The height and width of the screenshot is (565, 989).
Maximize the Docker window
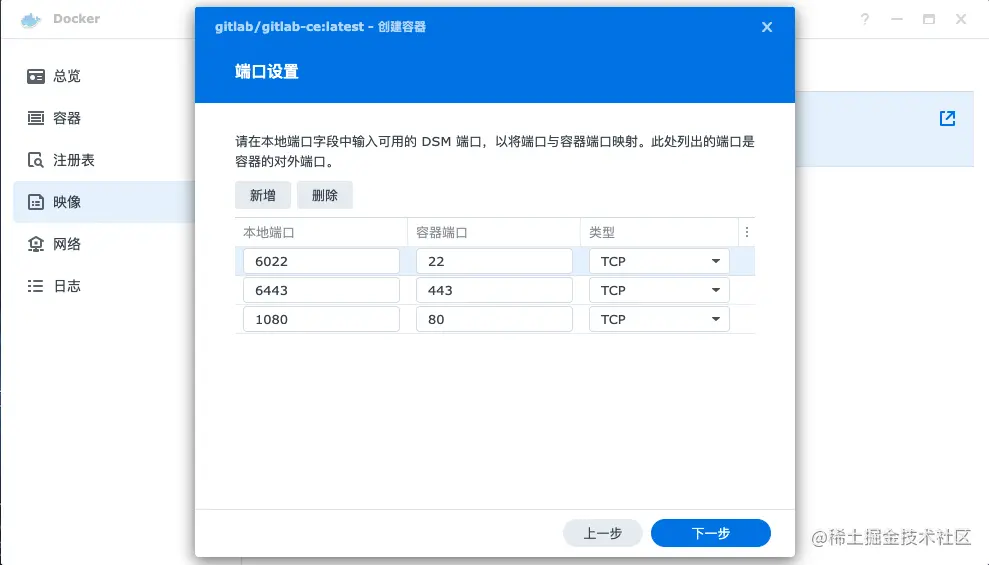[x=929, y=19]
